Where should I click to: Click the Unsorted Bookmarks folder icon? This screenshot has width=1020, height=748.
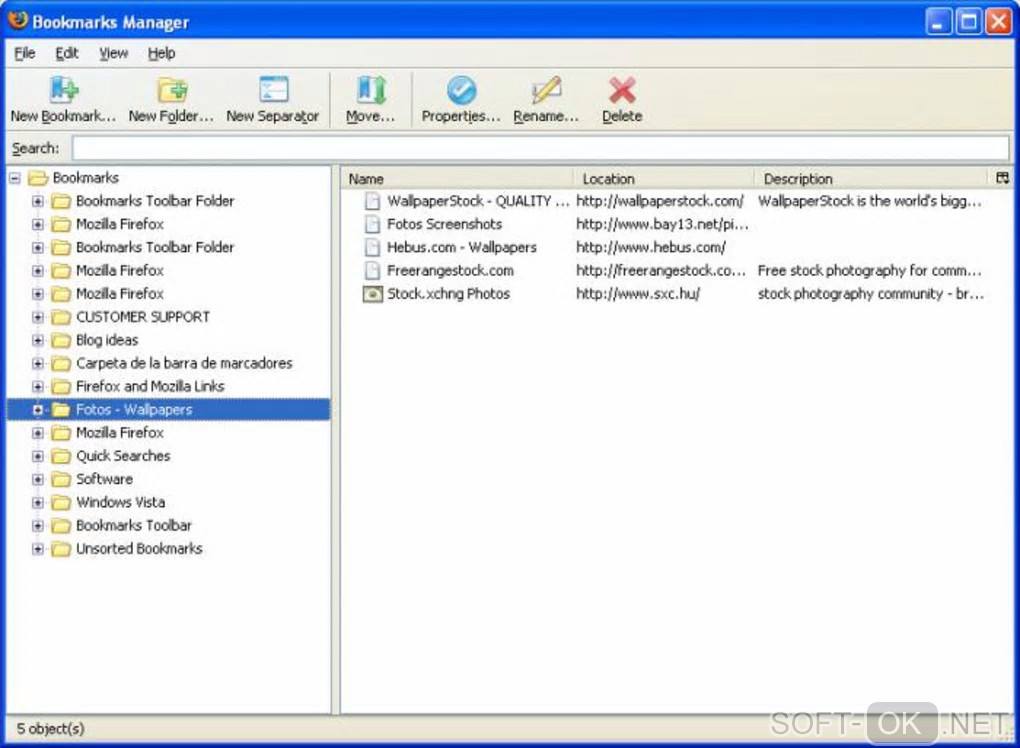click(x=61, y=549)
